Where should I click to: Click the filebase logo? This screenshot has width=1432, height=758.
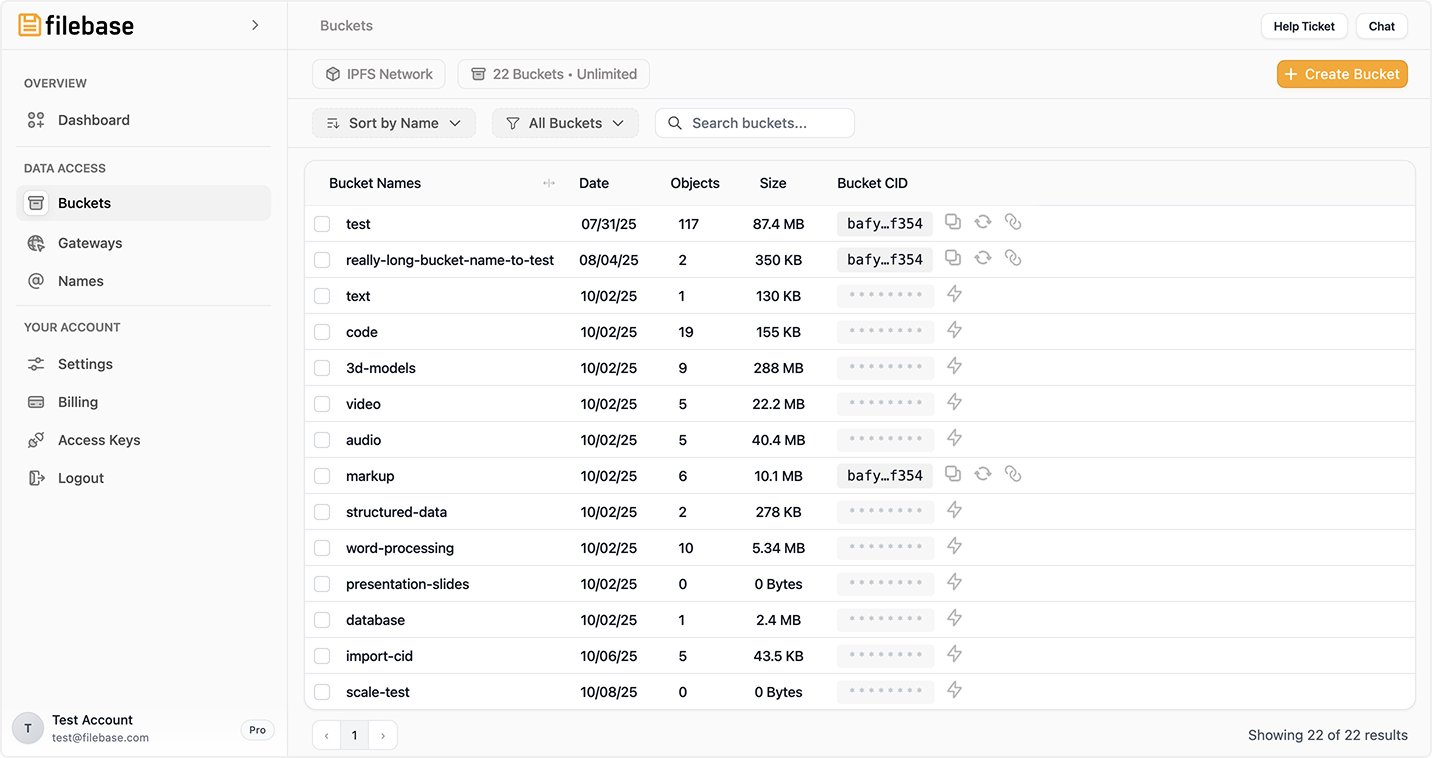76,26
